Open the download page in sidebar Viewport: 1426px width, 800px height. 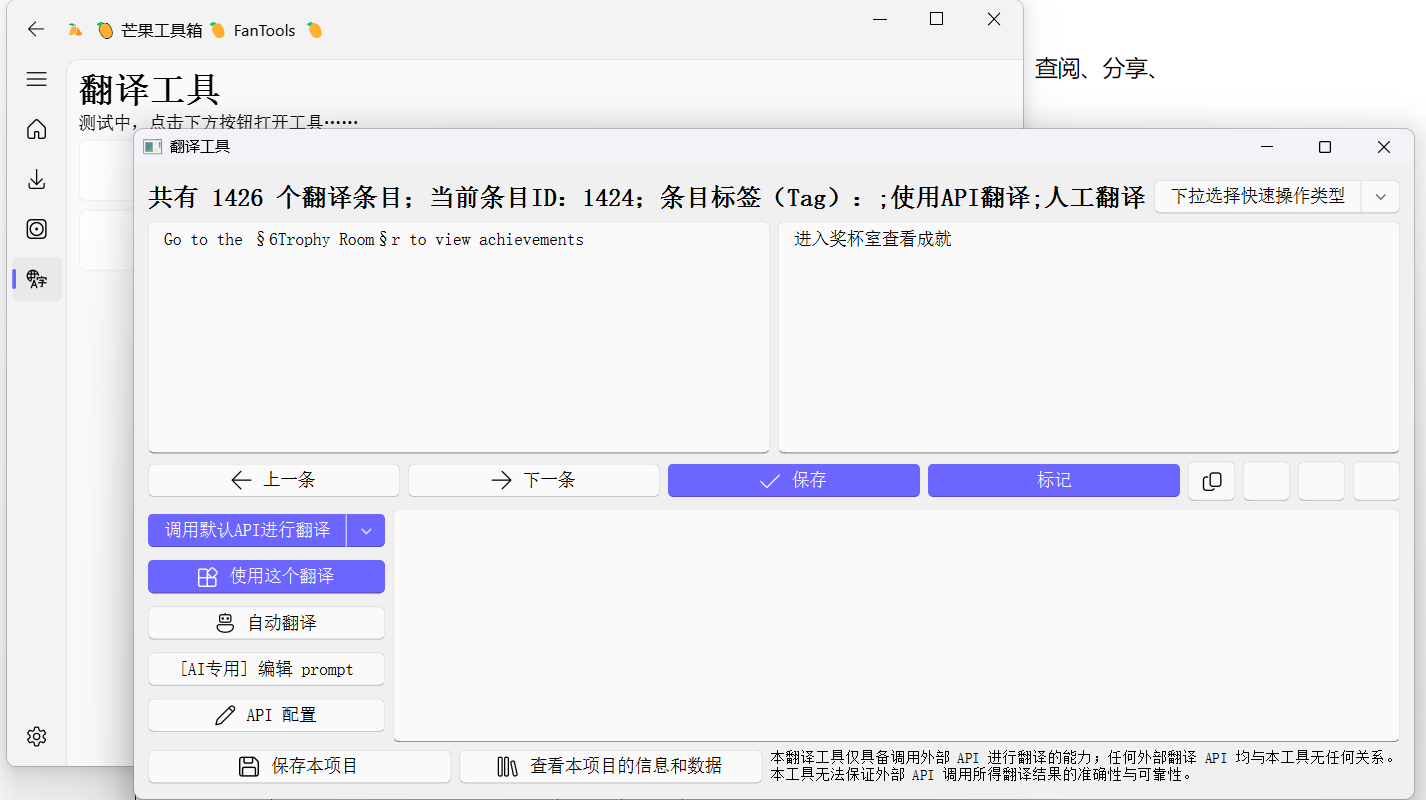point(37,179)
